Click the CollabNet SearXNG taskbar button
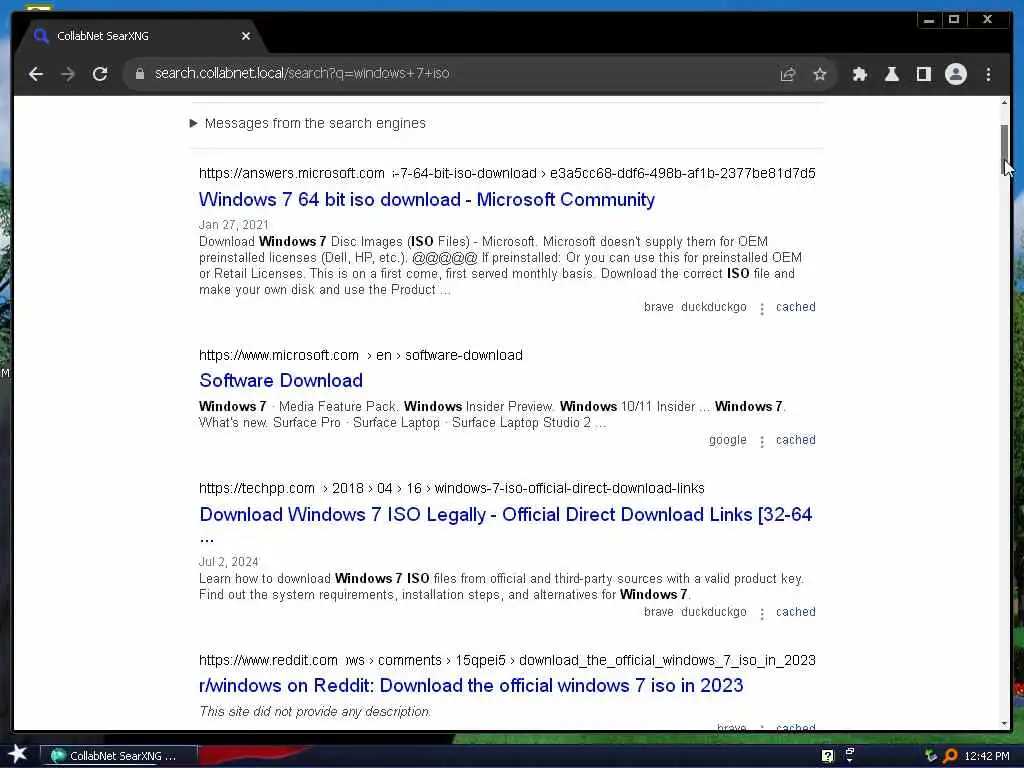This screenshot has height=768, width=1024. (x=119, y=756)
